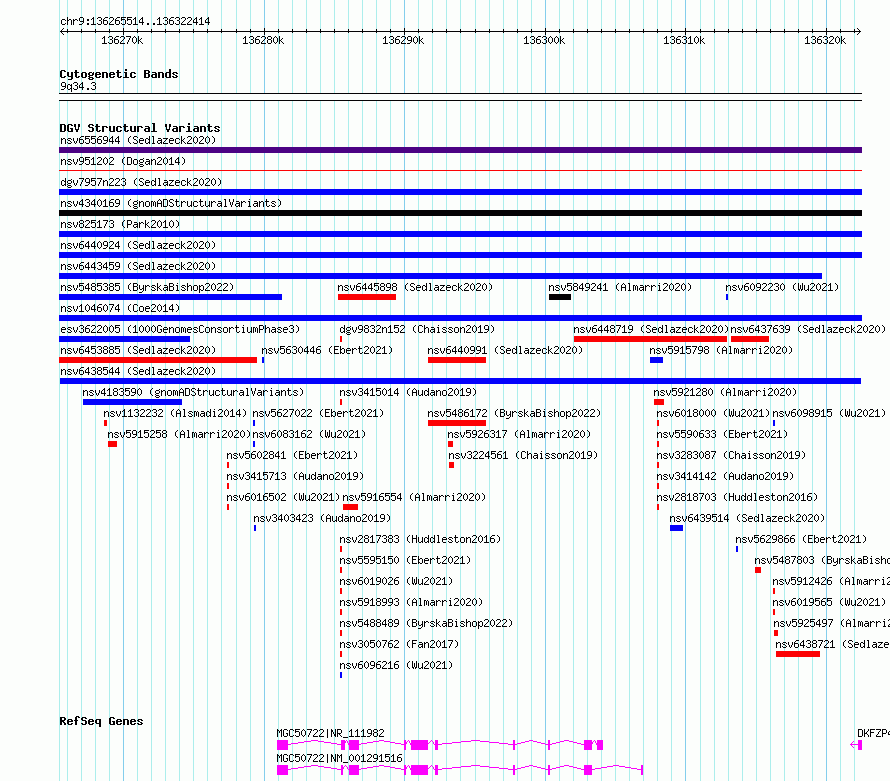
Task: Click the nsv5630446 (Ebert2021) label
Action: point(327,350)
